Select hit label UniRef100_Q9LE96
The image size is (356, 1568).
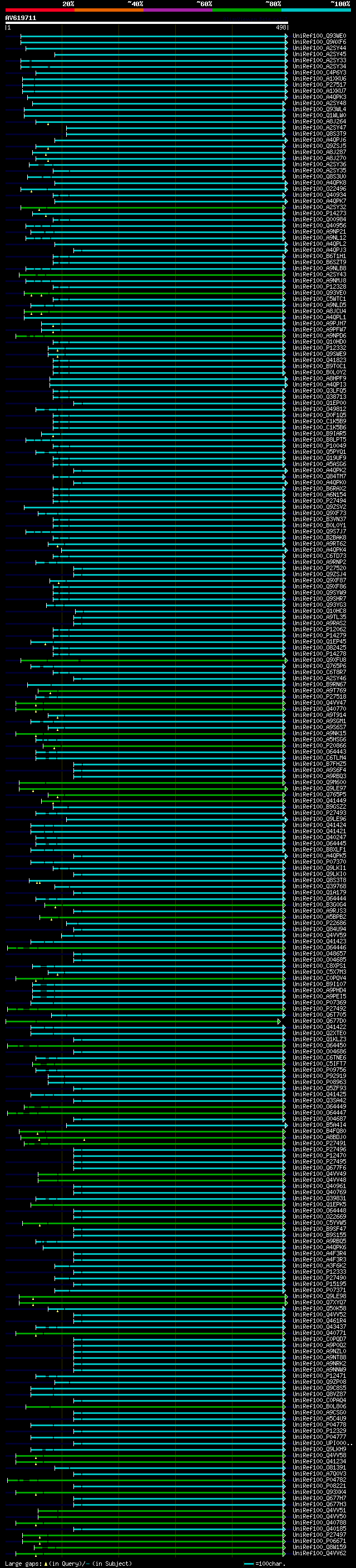point(319,819)
